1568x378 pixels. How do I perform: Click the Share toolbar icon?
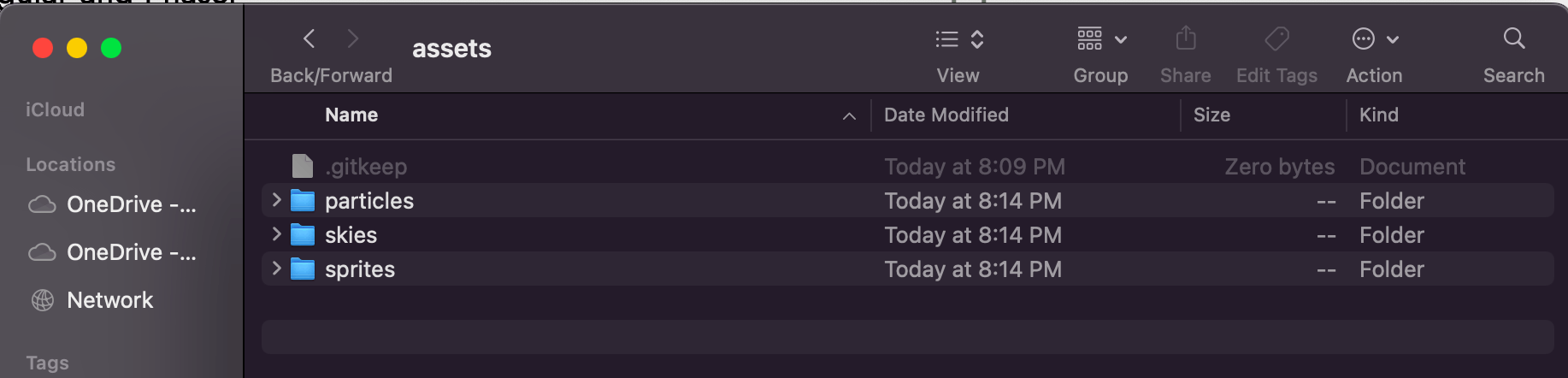pyautogui.click(x=1185, y=39)
